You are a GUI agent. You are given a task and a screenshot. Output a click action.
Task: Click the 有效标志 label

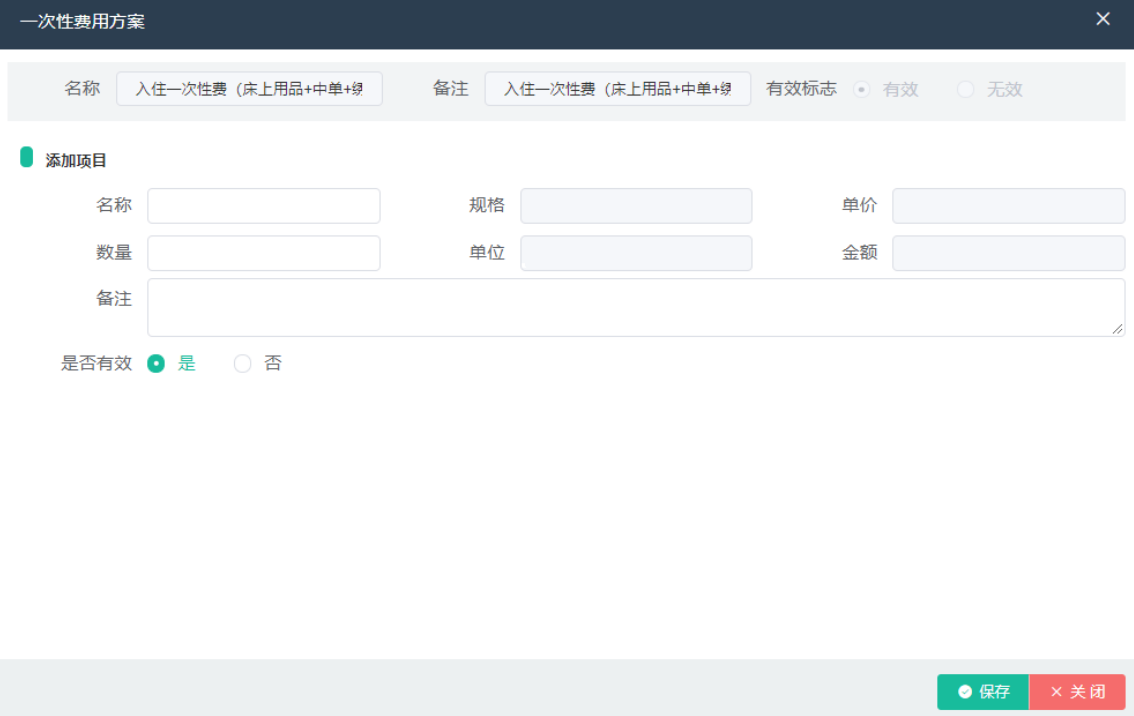click(x=801, y=89)
